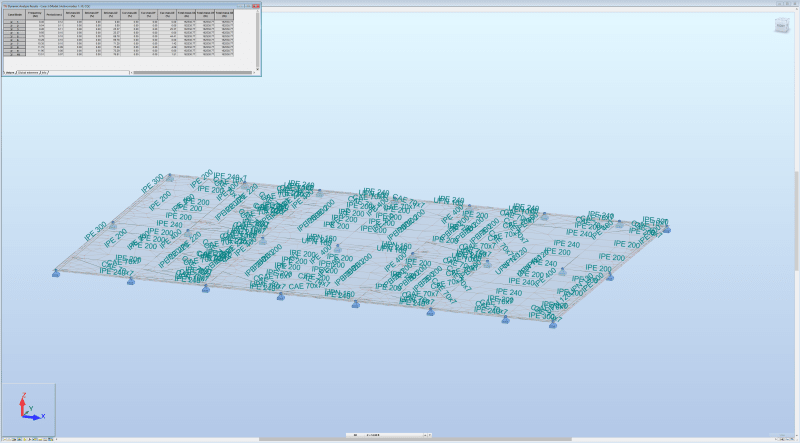The height and width of the screenshot is (443, 800).
Task: Click the results table scroll-right arrow
Action: [255, 72]
